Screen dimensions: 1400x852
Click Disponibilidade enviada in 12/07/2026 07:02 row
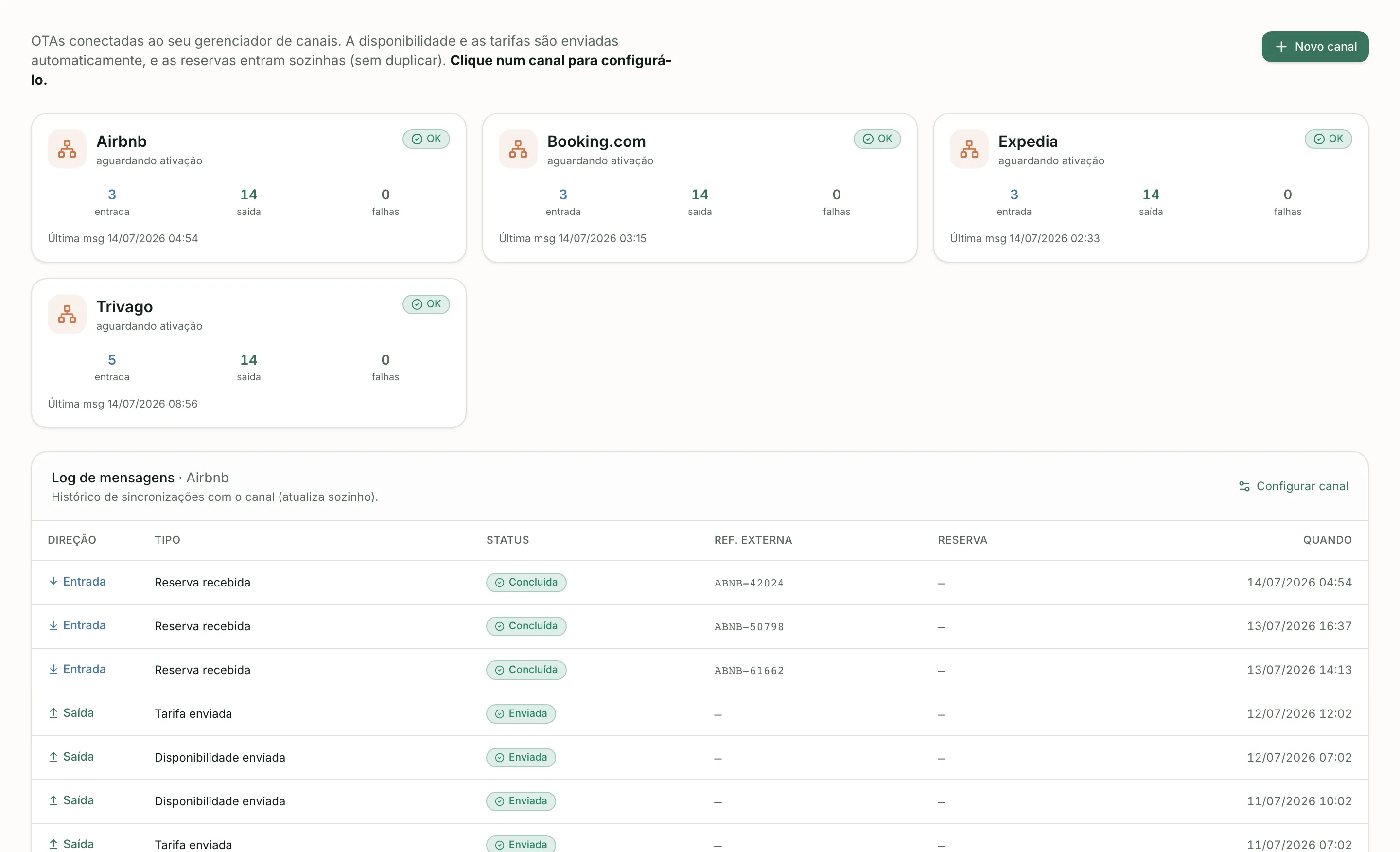pyautogui.click(x=220, y=757)
